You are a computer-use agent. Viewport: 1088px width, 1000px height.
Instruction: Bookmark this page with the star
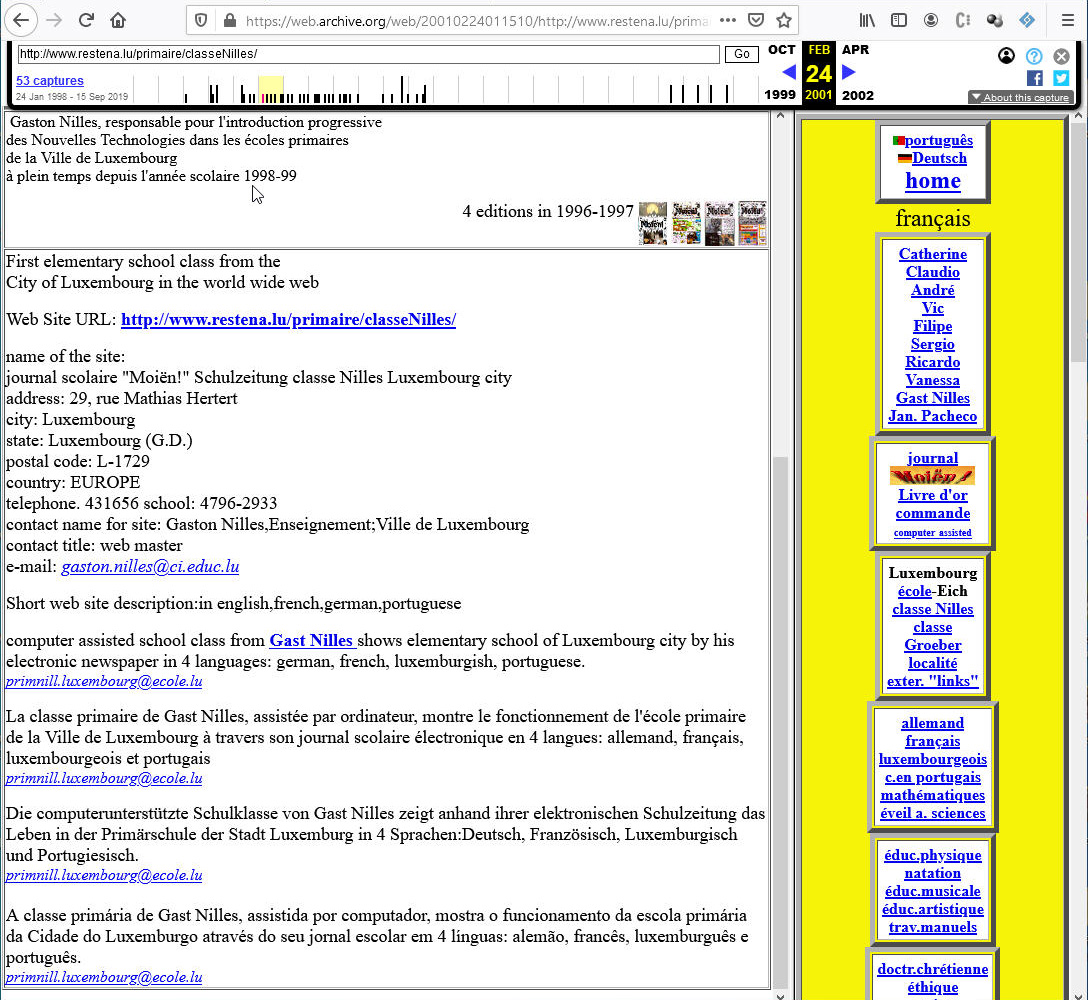[784, 20]
